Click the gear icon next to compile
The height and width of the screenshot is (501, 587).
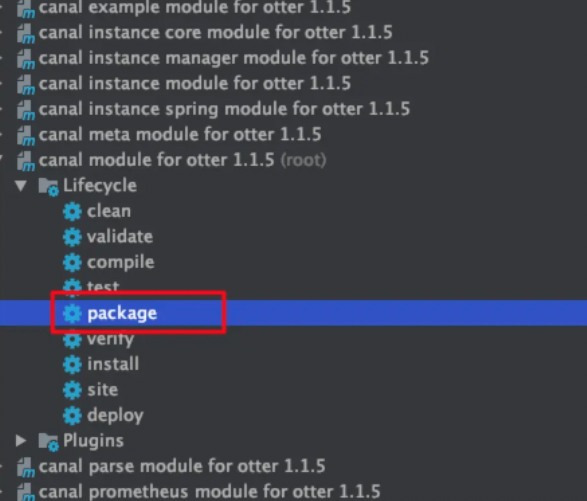pos(72,262)
